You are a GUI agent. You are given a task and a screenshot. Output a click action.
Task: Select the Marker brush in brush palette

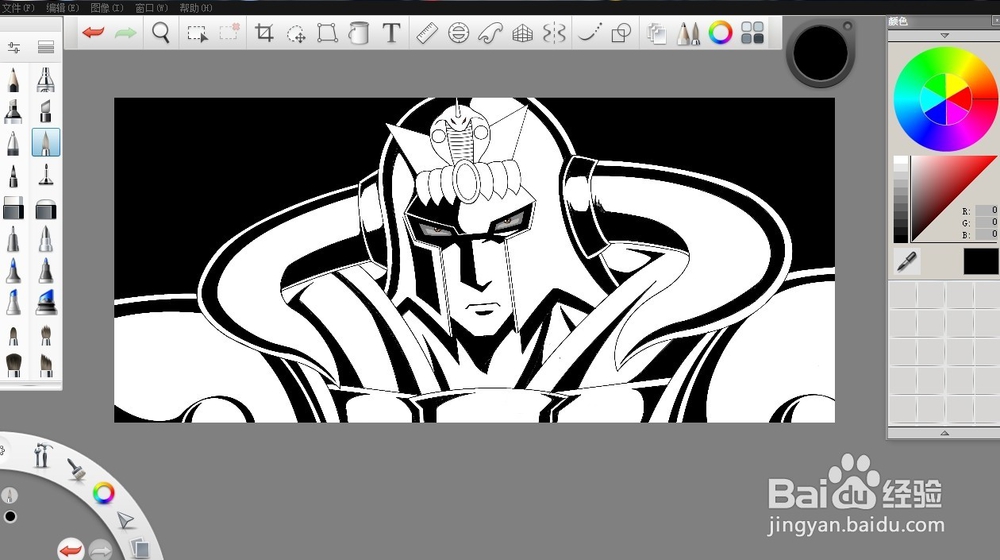[x=13, y=110]
